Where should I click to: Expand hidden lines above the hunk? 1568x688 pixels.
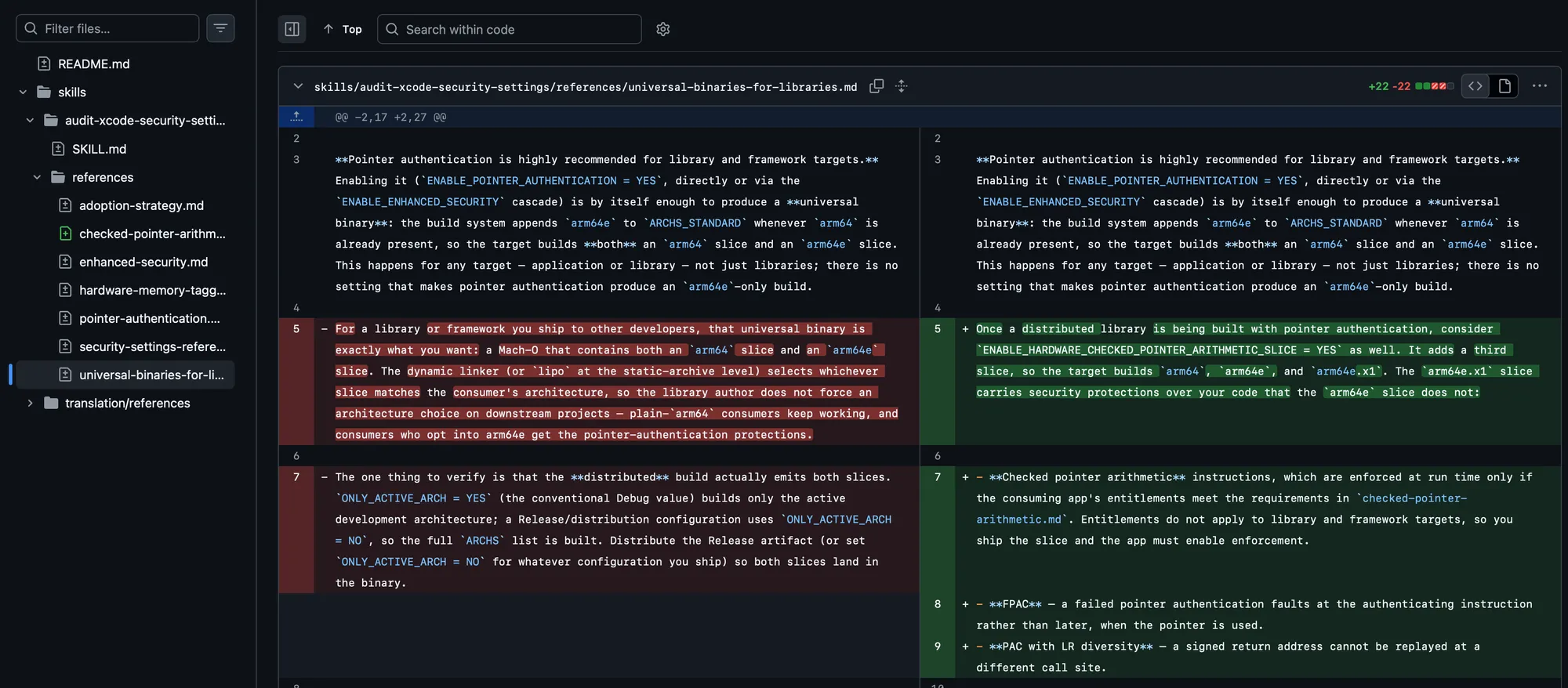coord(296,117)
